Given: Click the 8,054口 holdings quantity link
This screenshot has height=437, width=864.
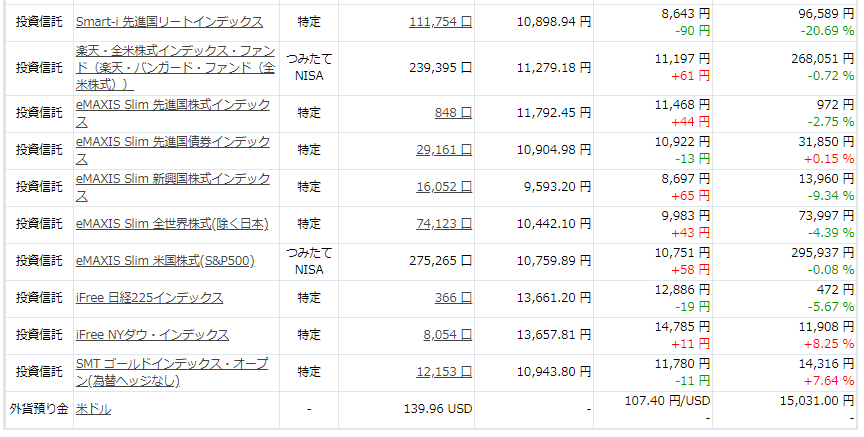Looking at the screenshot, I should click(x=448, y=335).
